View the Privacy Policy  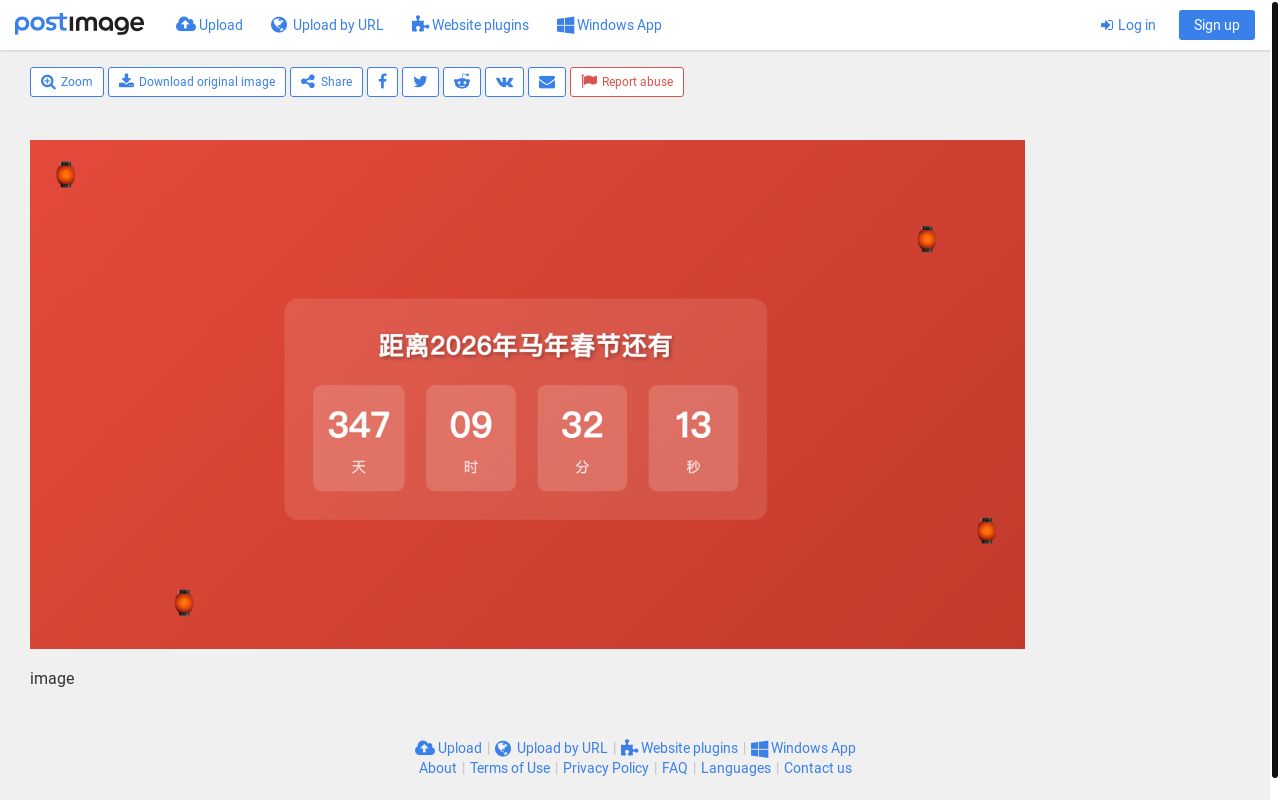(x=606, y=768)
